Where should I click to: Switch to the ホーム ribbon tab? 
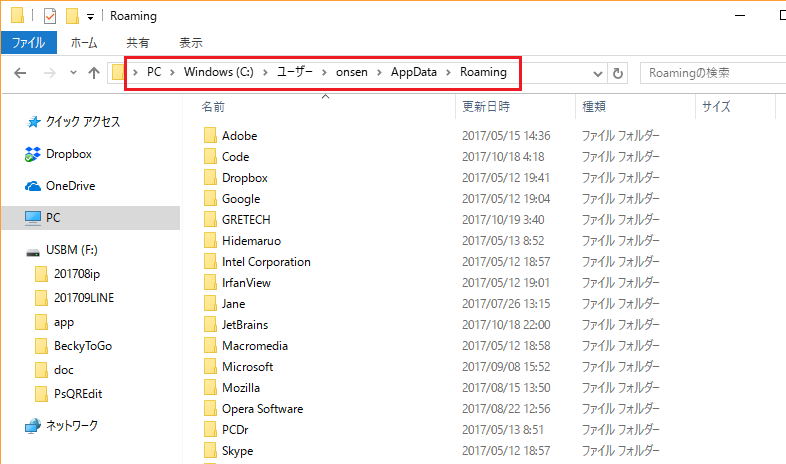click(x=84, y=43)
